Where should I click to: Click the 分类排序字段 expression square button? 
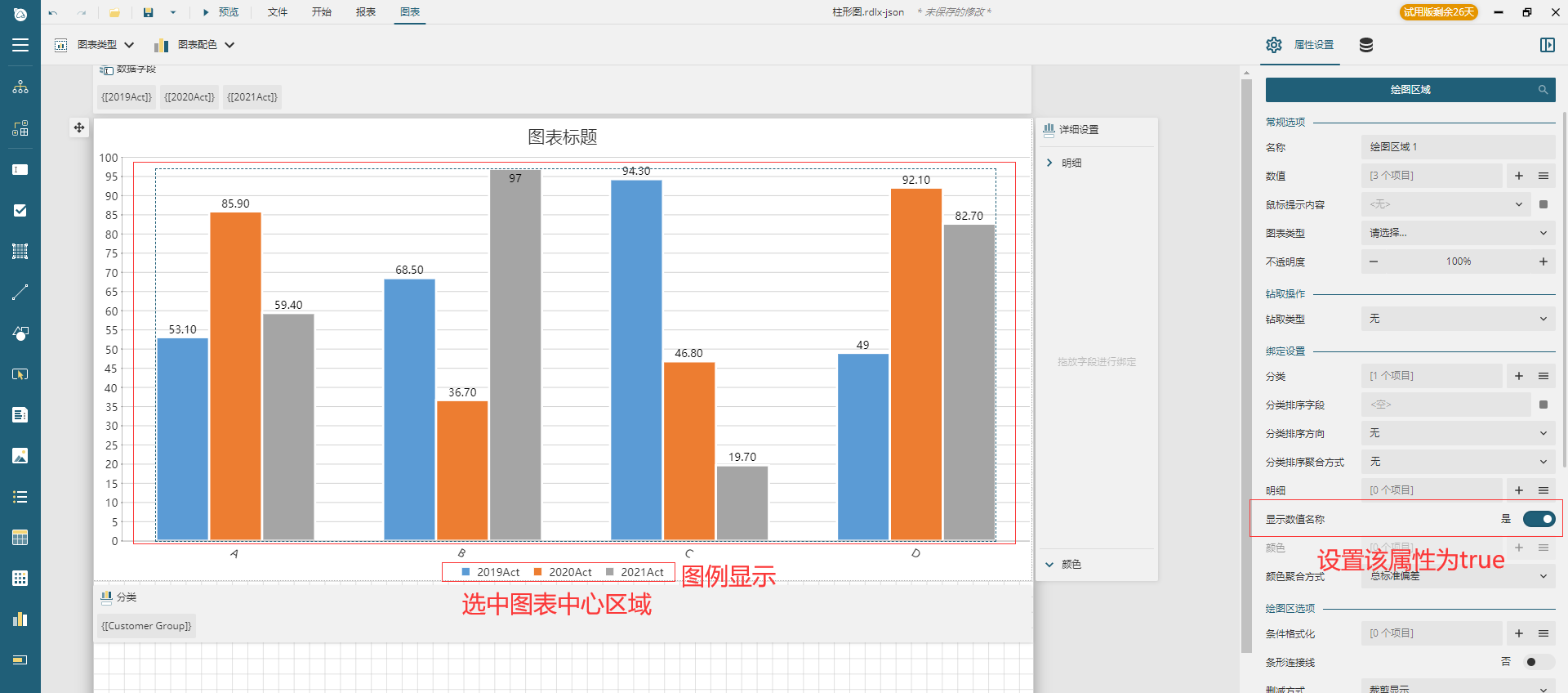(1543, 405)
